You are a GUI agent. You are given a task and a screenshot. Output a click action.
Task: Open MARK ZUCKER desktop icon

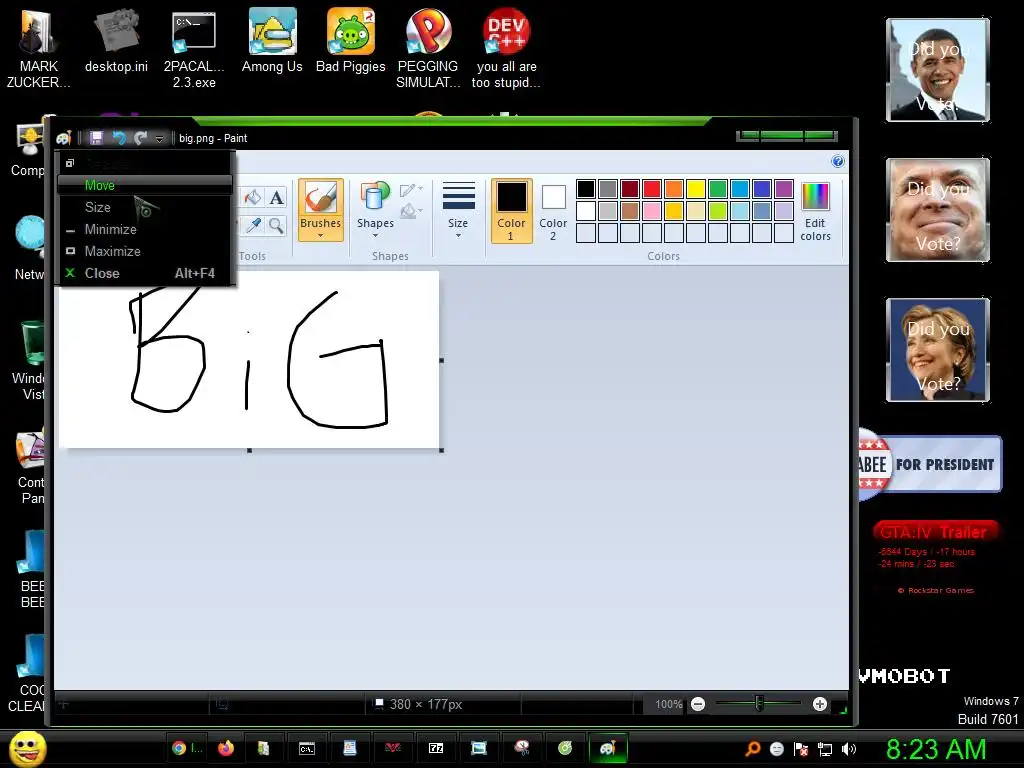coord(38,47)
